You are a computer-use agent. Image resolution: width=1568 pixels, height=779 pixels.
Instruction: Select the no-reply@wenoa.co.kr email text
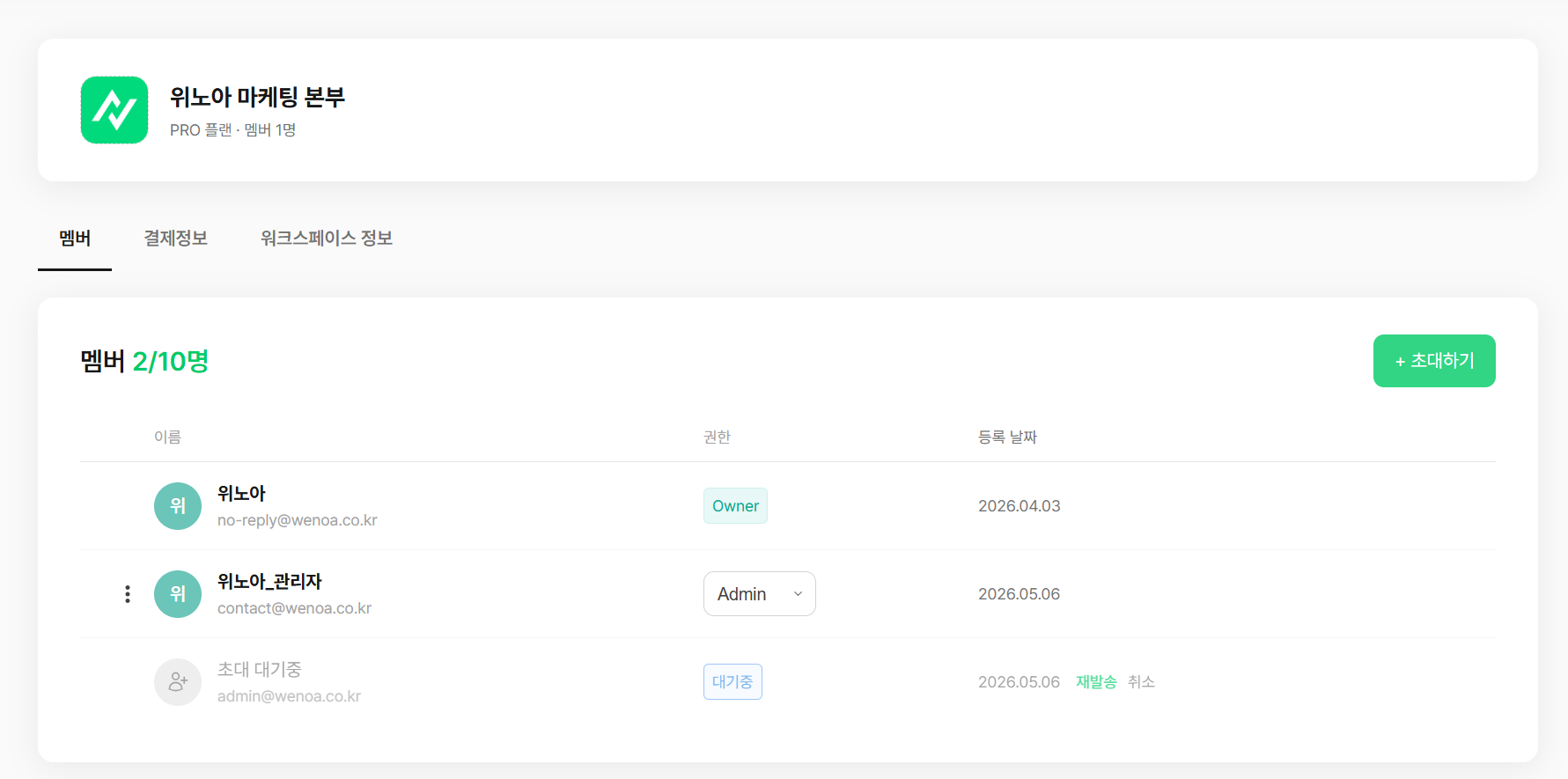coord(298,520)
